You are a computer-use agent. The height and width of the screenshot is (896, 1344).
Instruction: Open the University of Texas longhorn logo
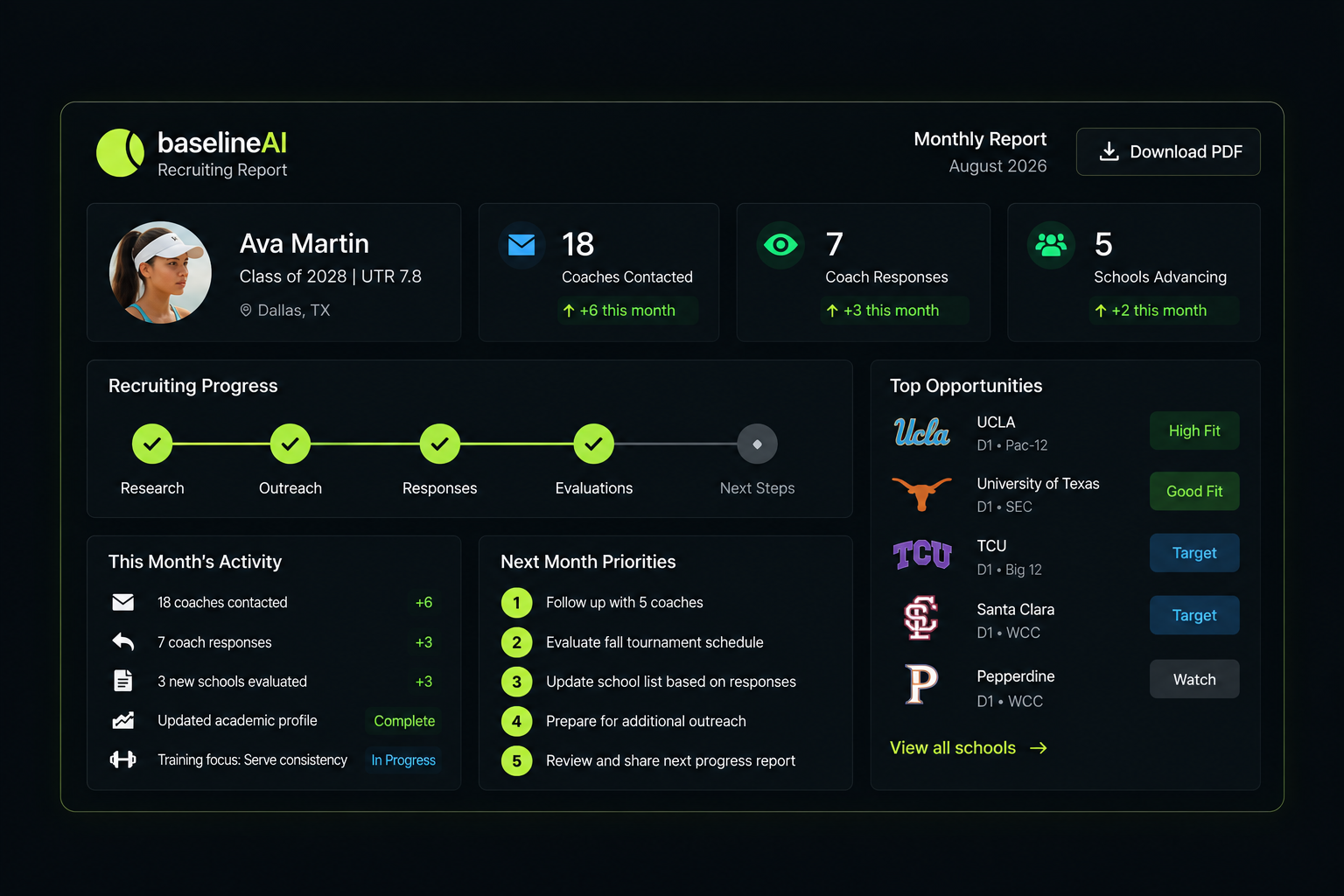click(x=921, y=493)
